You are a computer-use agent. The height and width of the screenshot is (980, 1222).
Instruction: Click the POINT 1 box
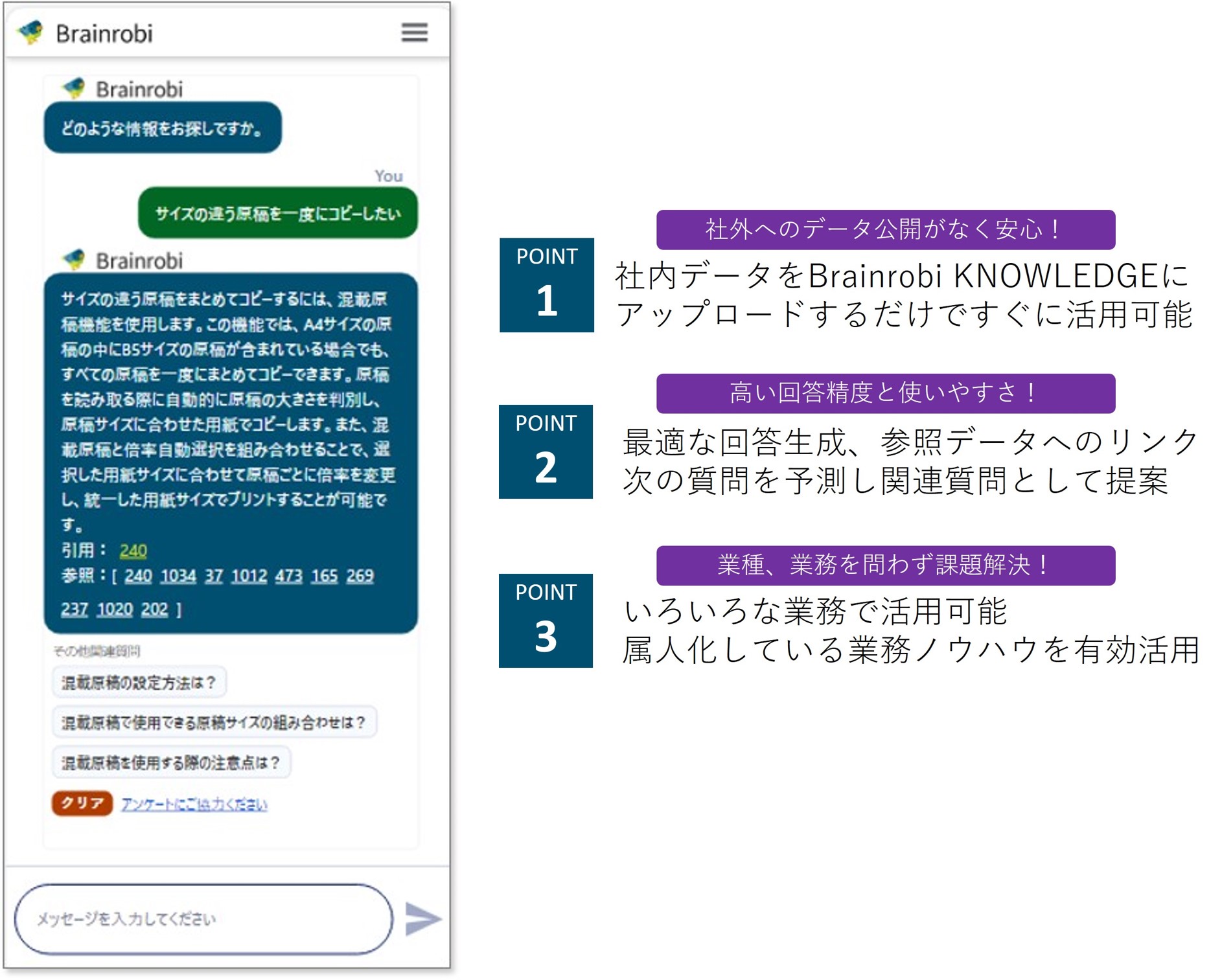click(546, 285)
